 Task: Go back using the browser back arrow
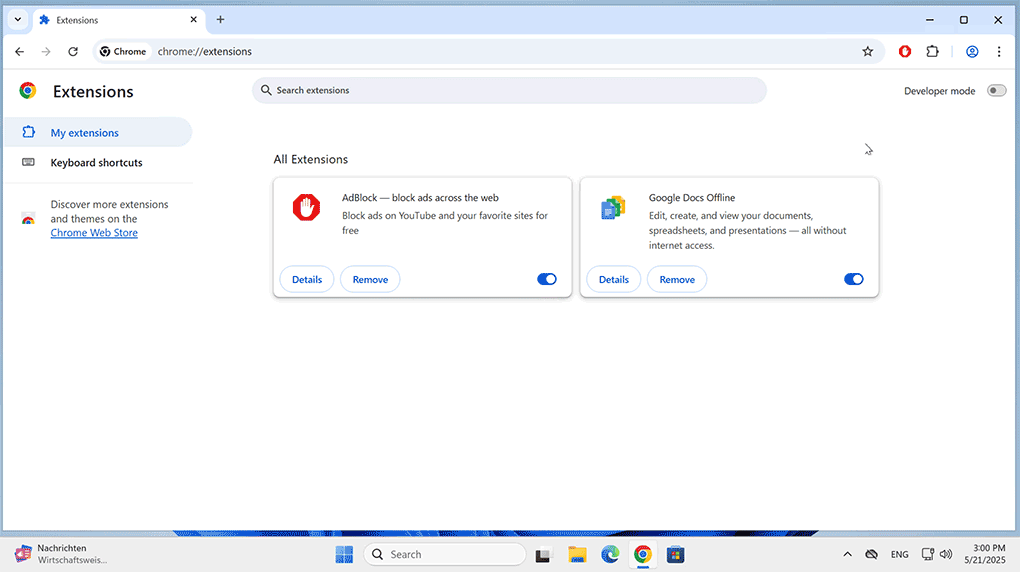[x=20, y=51]
